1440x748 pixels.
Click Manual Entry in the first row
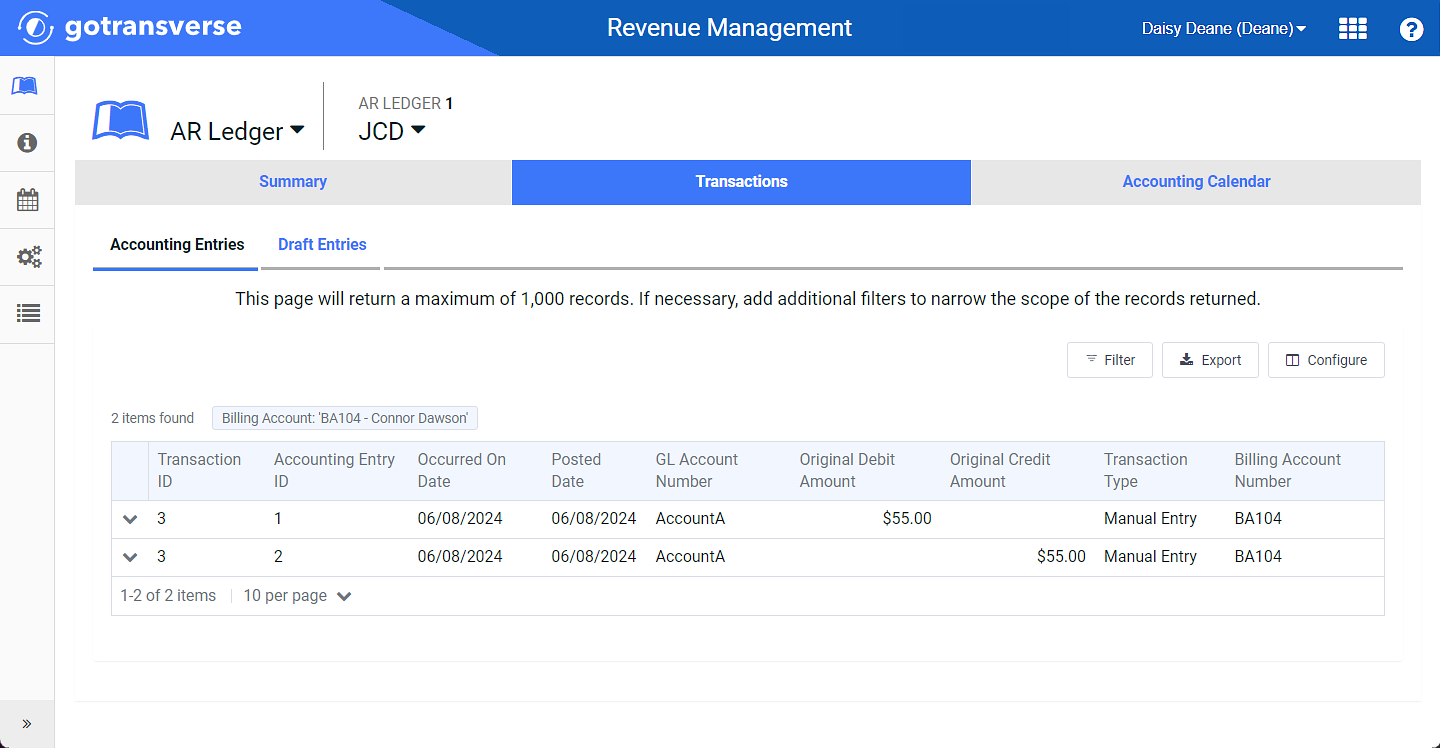tap(1150, 519)
